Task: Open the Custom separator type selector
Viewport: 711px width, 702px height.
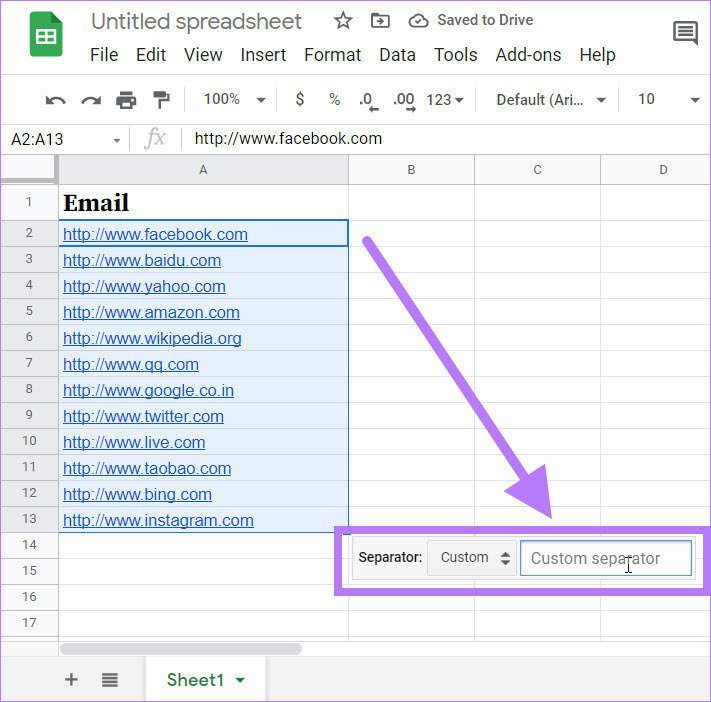Action: tap(472, 557)
